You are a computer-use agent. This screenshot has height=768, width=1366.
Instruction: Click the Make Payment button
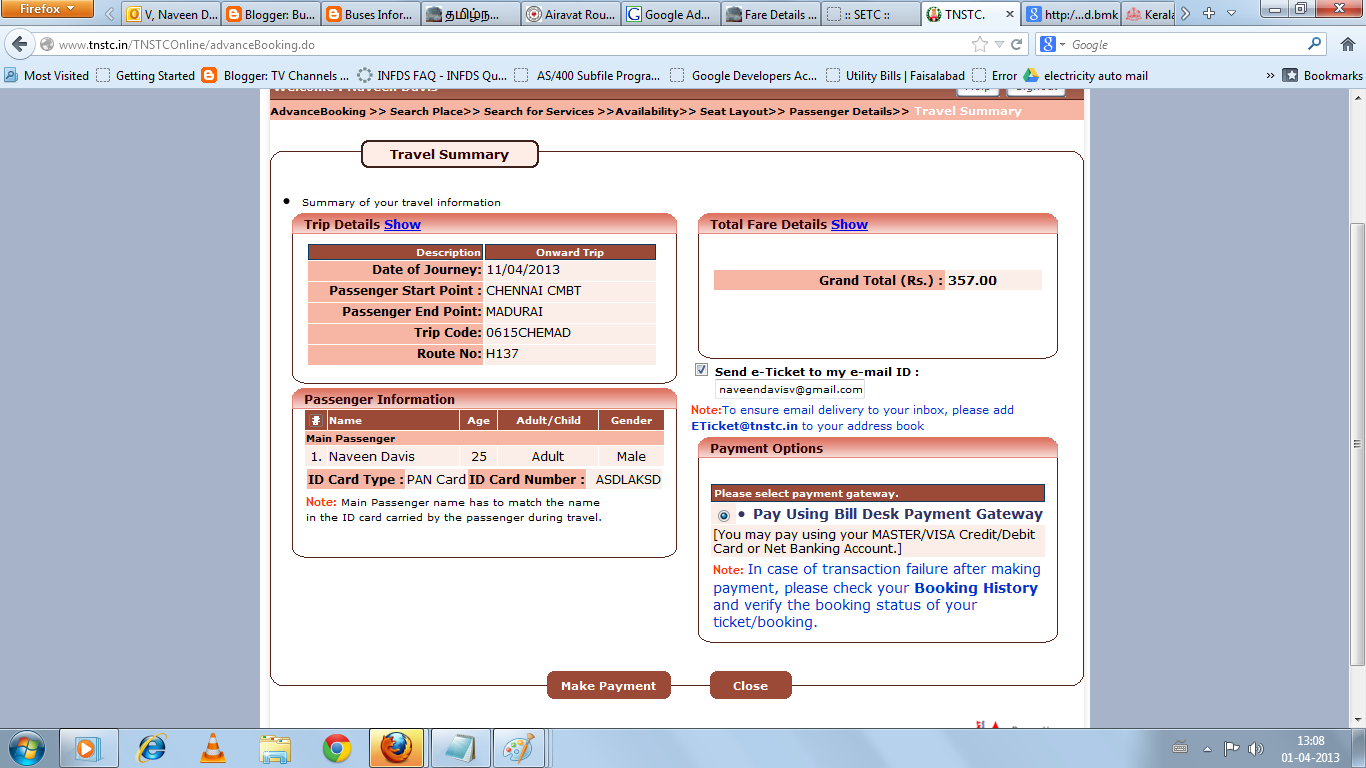click(x=608, y=685)
